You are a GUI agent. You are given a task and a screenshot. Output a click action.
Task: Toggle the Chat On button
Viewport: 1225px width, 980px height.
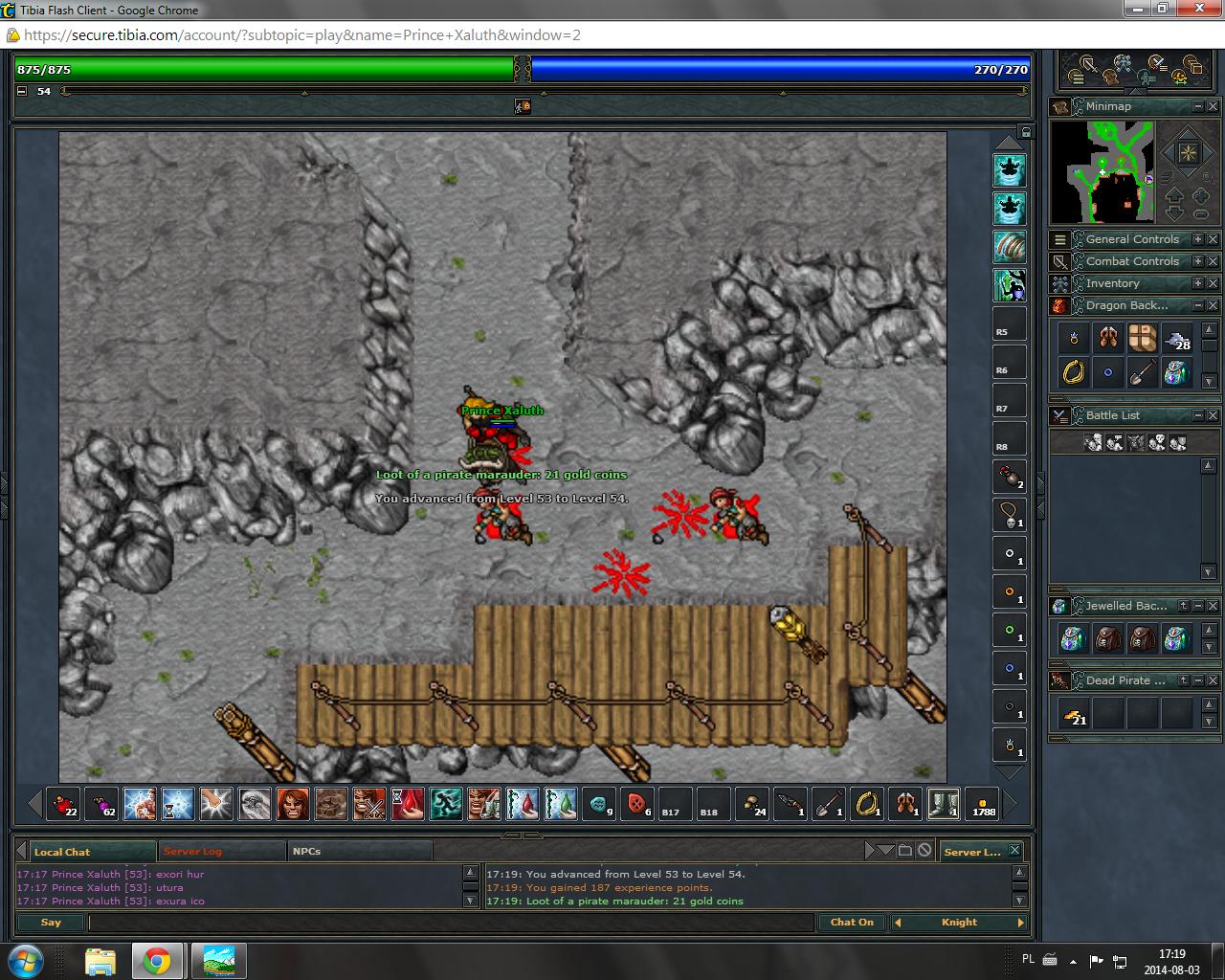click(x=851, y=923)
